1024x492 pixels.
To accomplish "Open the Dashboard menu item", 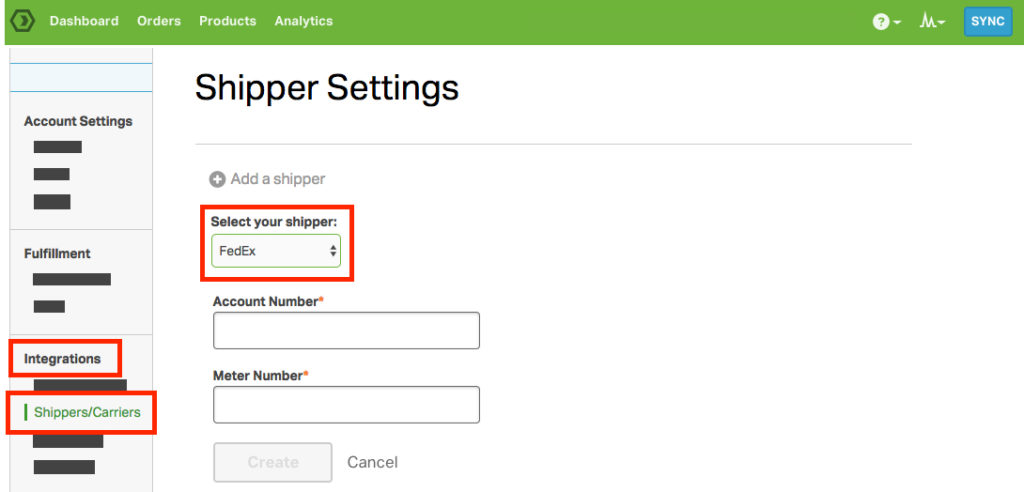I will pyautogui.click(x=84, y=21).
